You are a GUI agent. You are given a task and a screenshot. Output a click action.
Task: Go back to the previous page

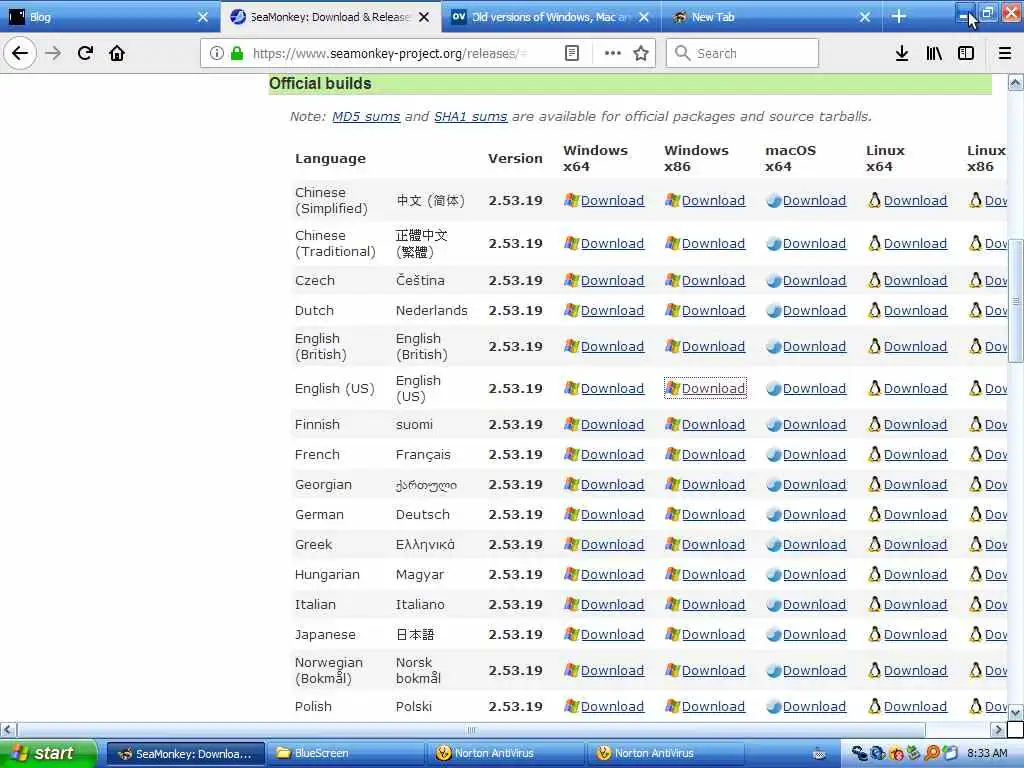[20, 53]
